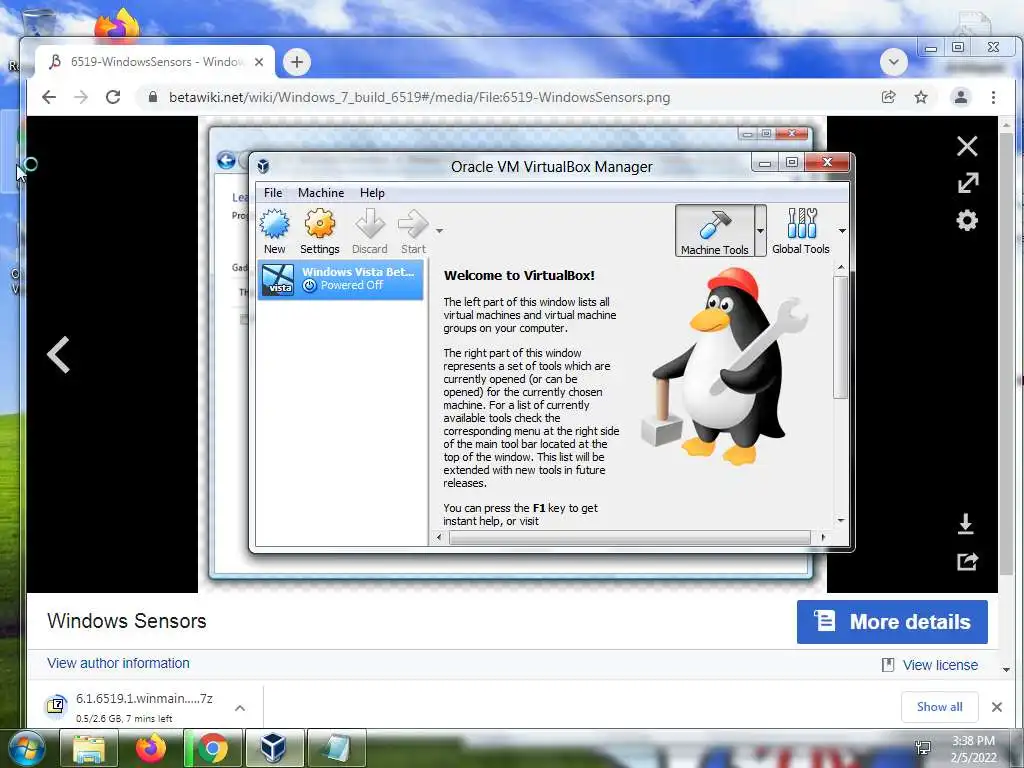This screenshot has width=1024, height=768.
Task: Open the Chrome profile icon
Action: [x=961, y=97]
